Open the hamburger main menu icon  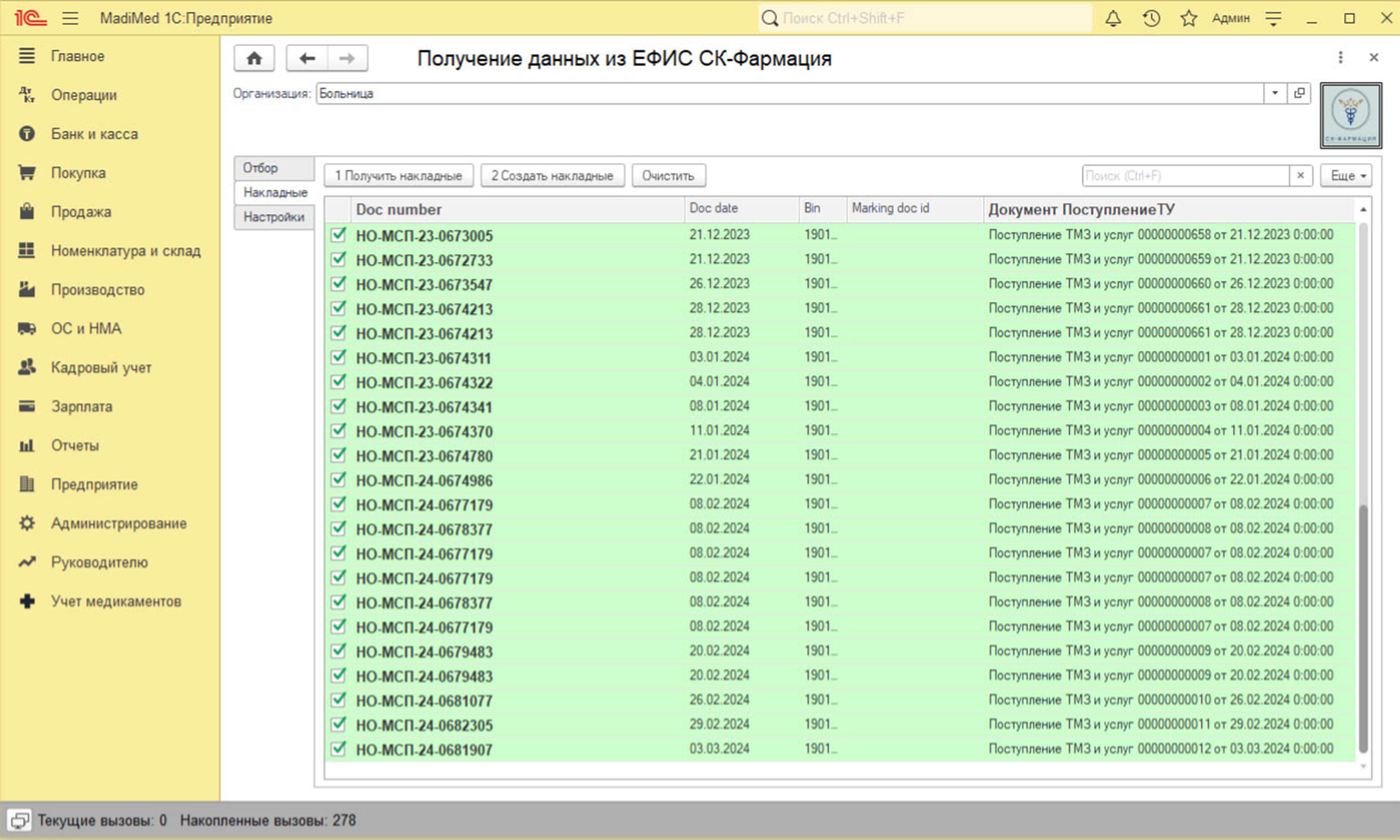tap(70, 19)
